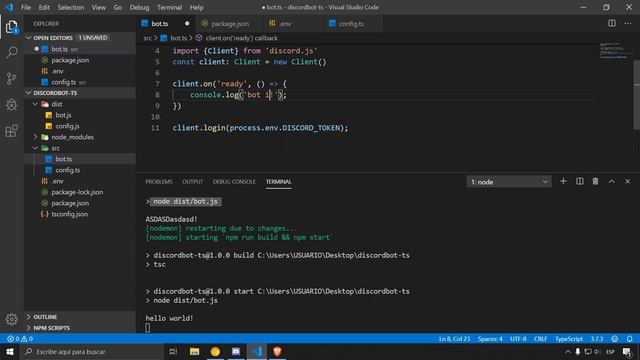The height and width of the screenshot is (360, 640).
Task: Click the editor vertical scrollbar
Action: [x=637, y=95]
